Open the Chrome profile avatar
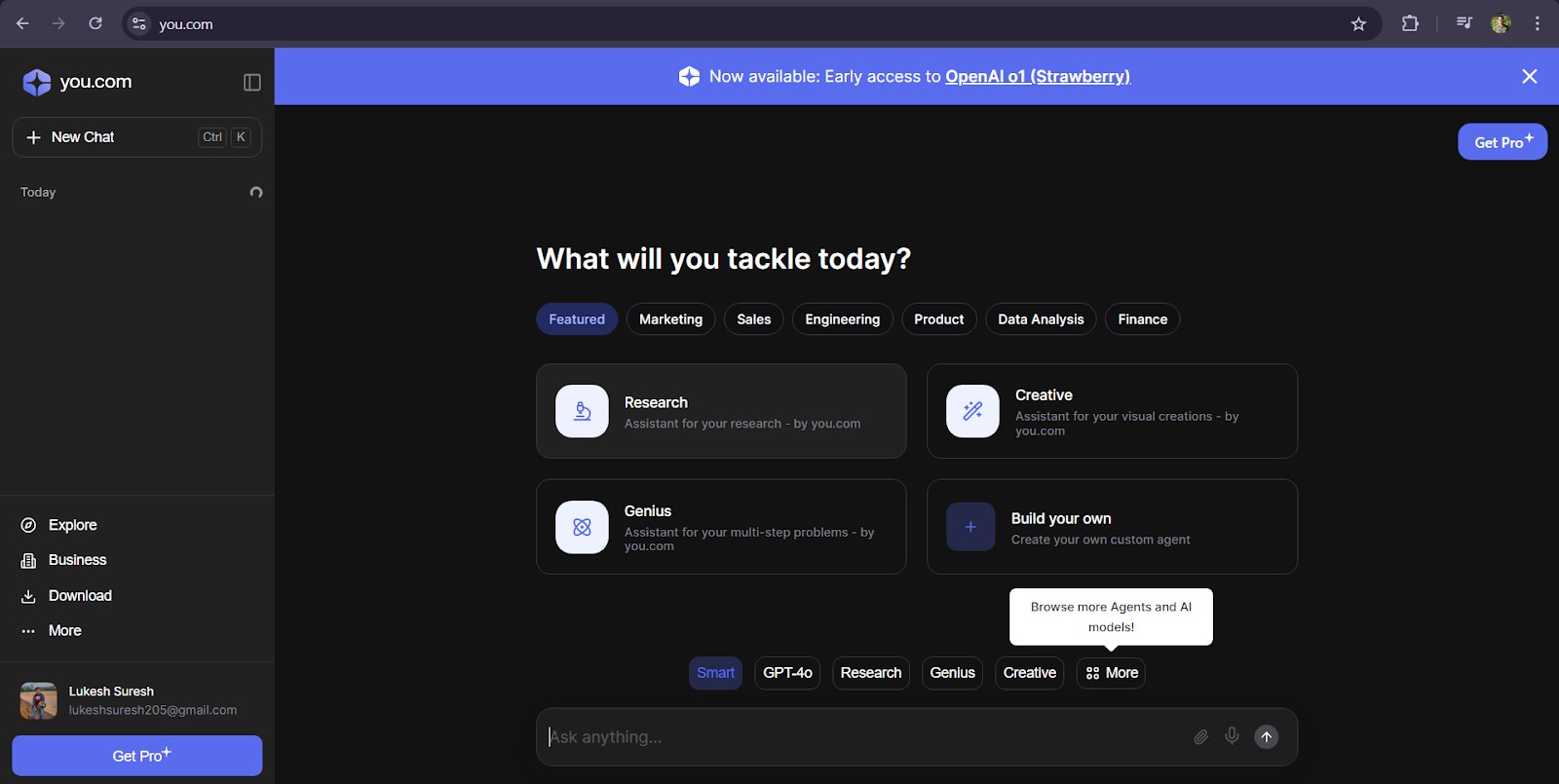 (x=1501, y=23)
